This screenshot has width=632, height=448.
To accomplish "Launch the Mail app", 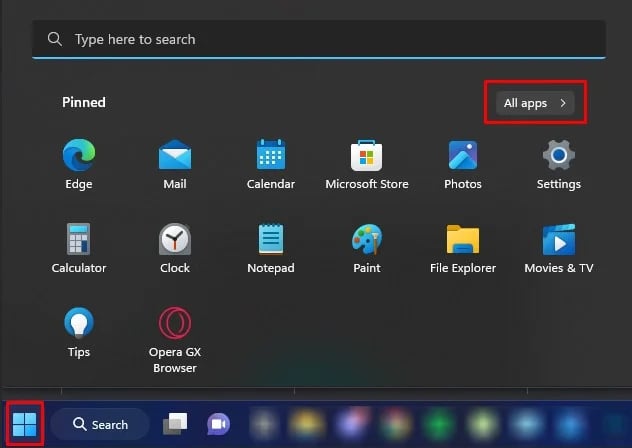I will point(175,164).
